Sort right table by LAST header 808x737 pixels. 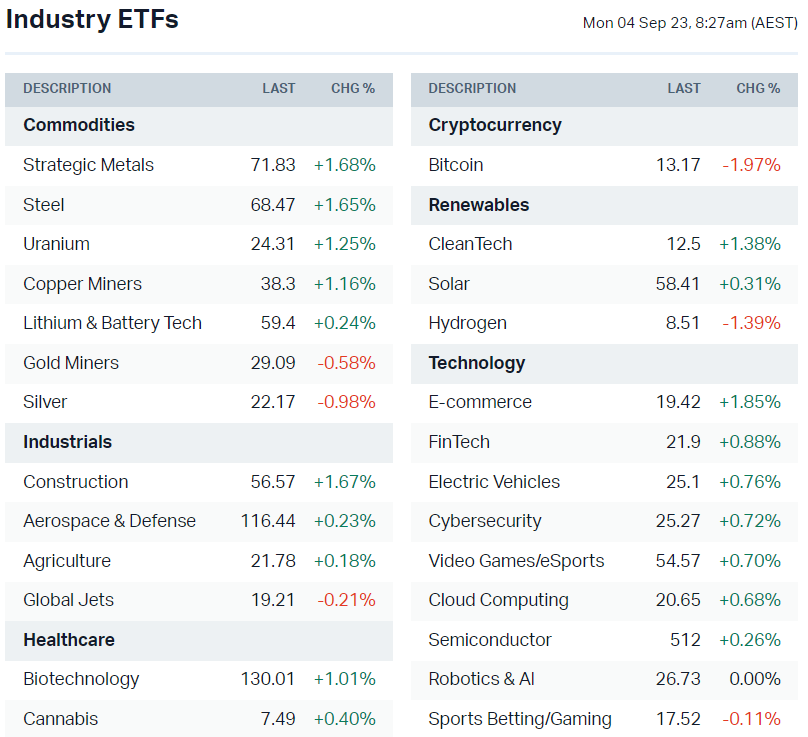tap(684, 88)
